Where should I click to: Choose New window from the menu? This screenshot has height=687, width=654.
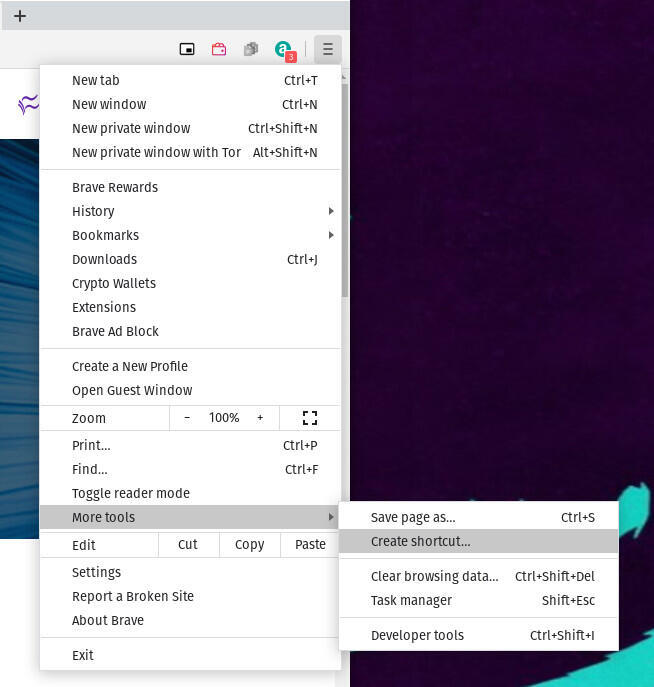coord(190,104)
